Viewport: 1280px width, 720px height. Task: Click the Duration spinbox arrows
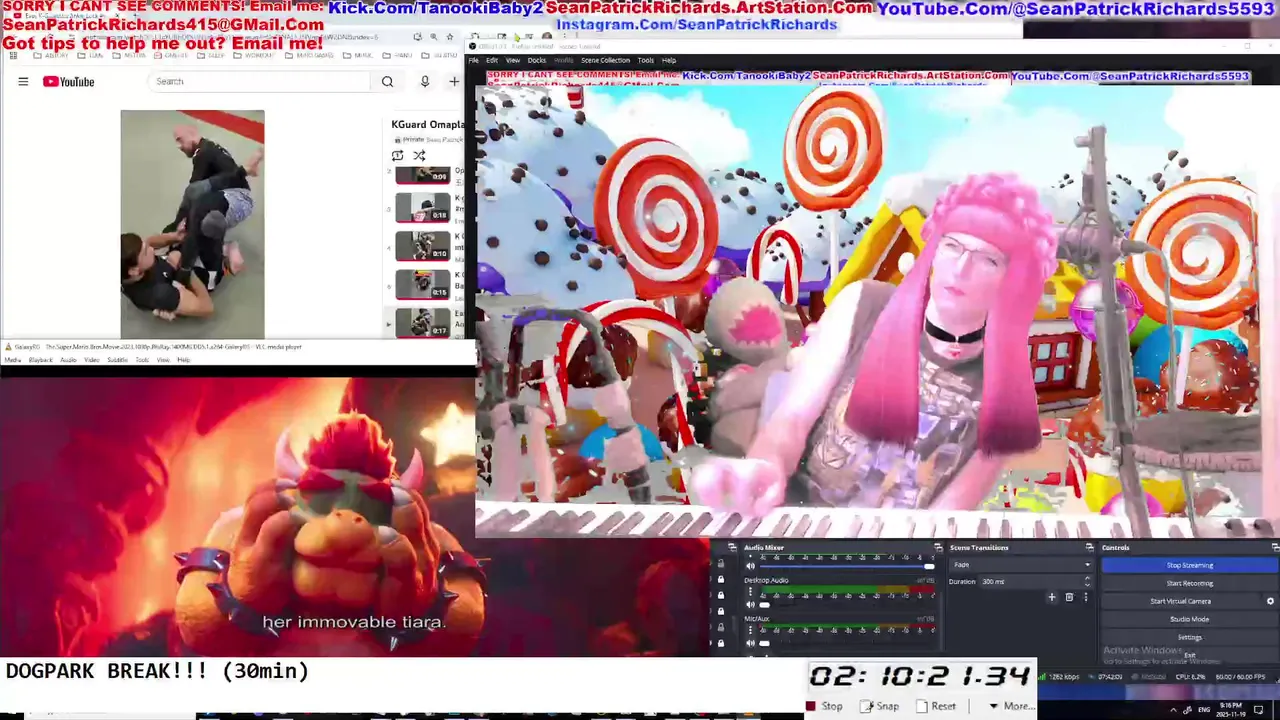(x=1087, y=581)
